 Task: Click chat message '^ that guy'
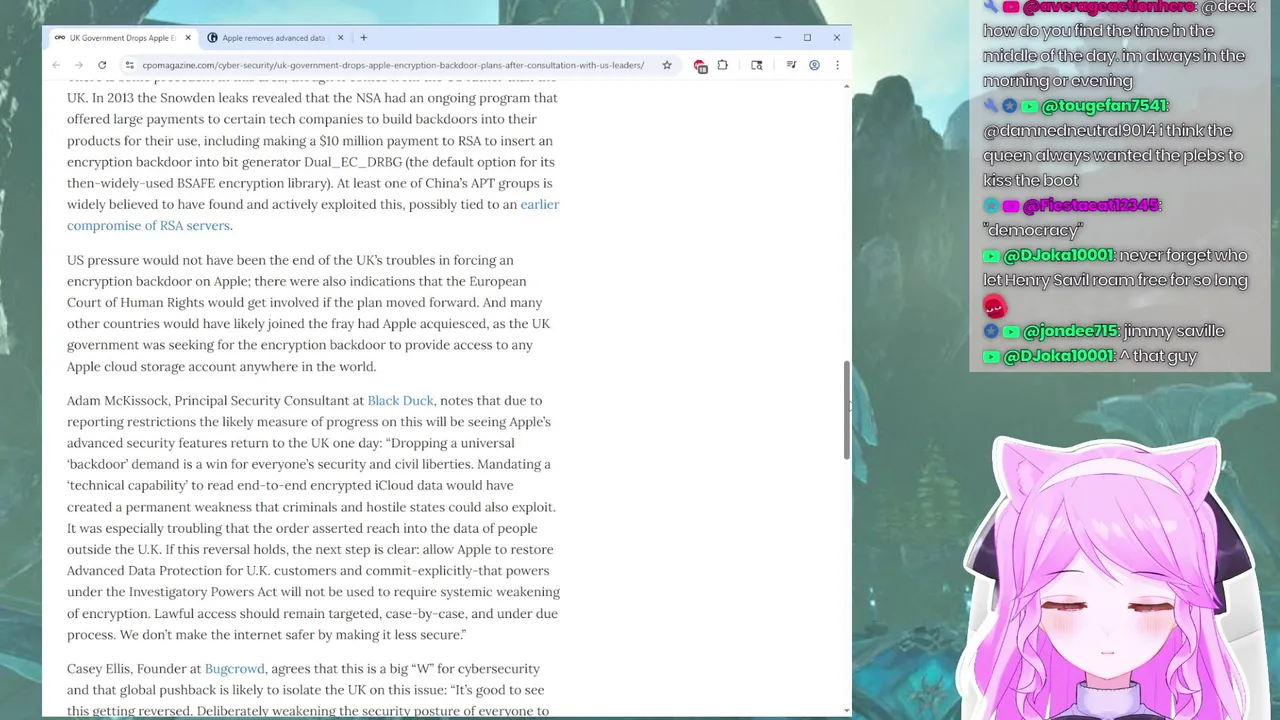1158,356
